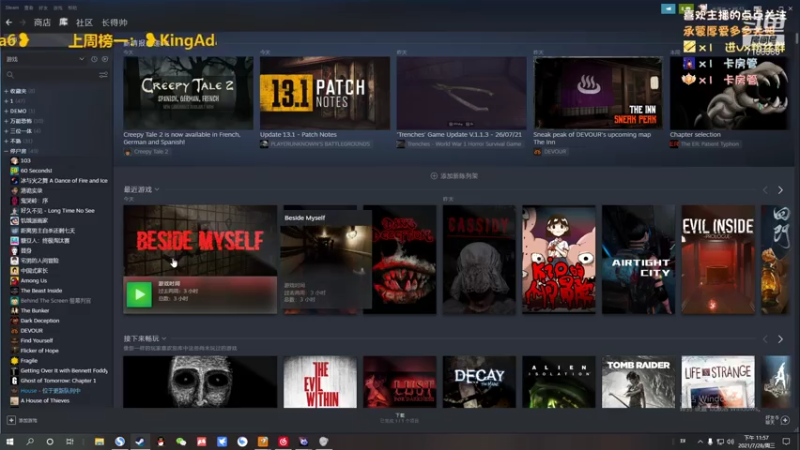Viewport: 800px width, 450px height.
Task: Expand the 三位一体 category
Action: [6, 131]
